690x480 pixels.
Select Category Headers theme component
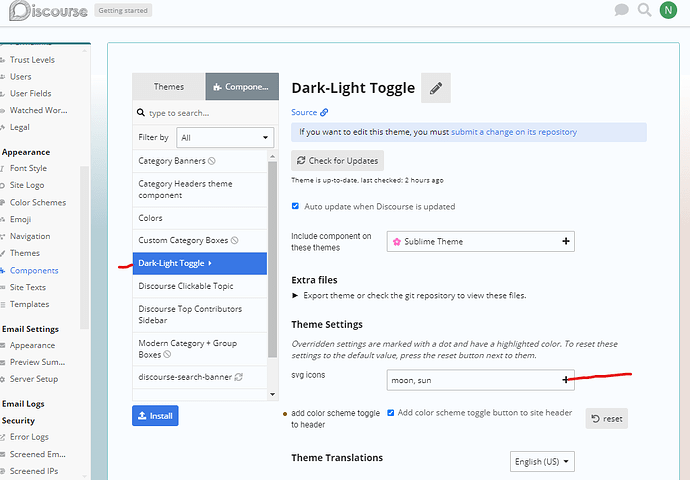pos(200,190)
